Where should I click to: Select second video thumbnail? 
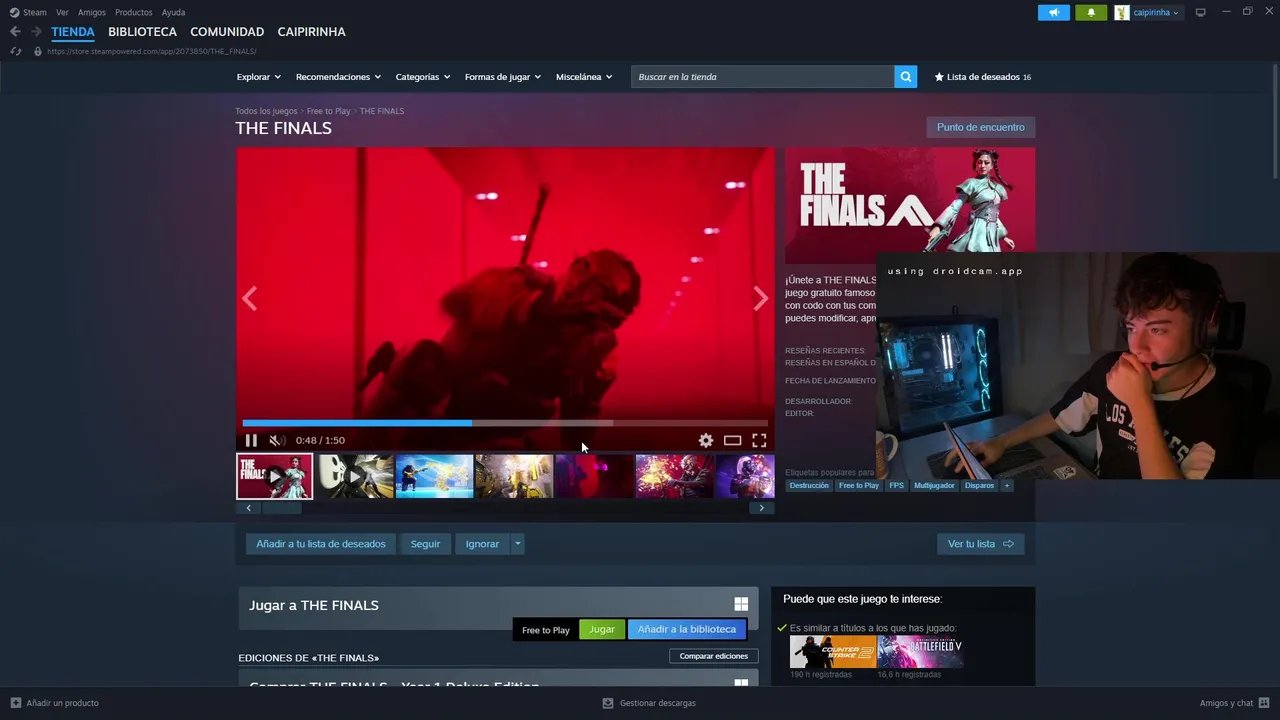point(355,476)
